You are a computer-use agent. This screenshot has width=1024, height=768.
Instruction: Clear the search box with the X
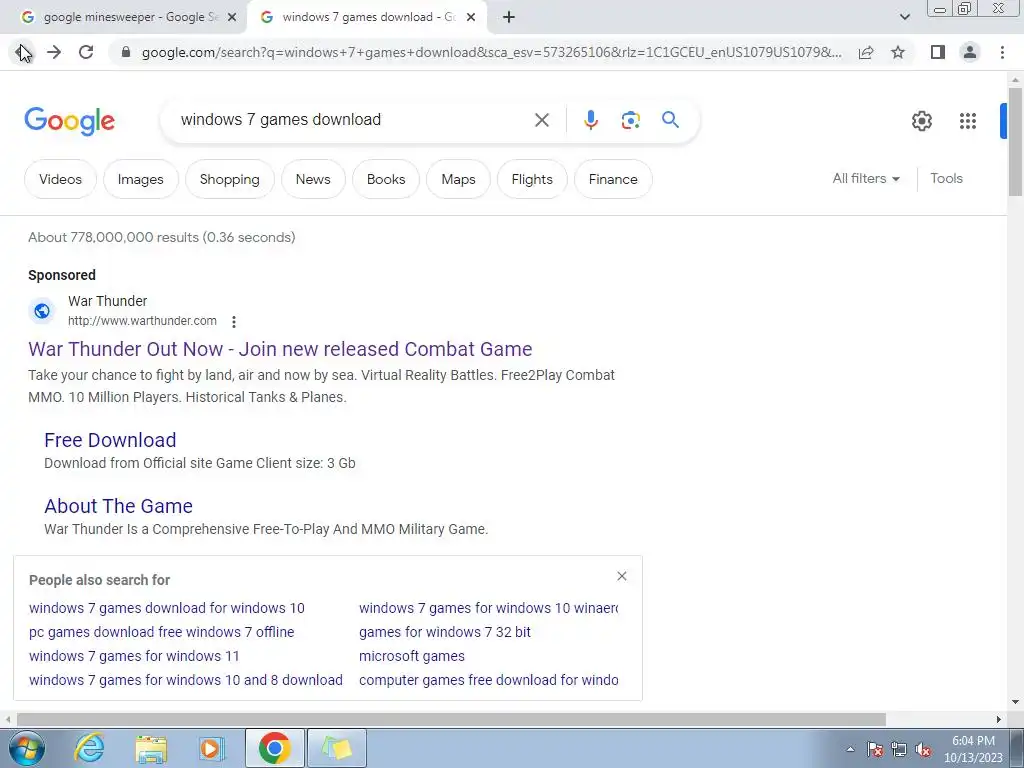pyautogui.click(x=541, y=120)
